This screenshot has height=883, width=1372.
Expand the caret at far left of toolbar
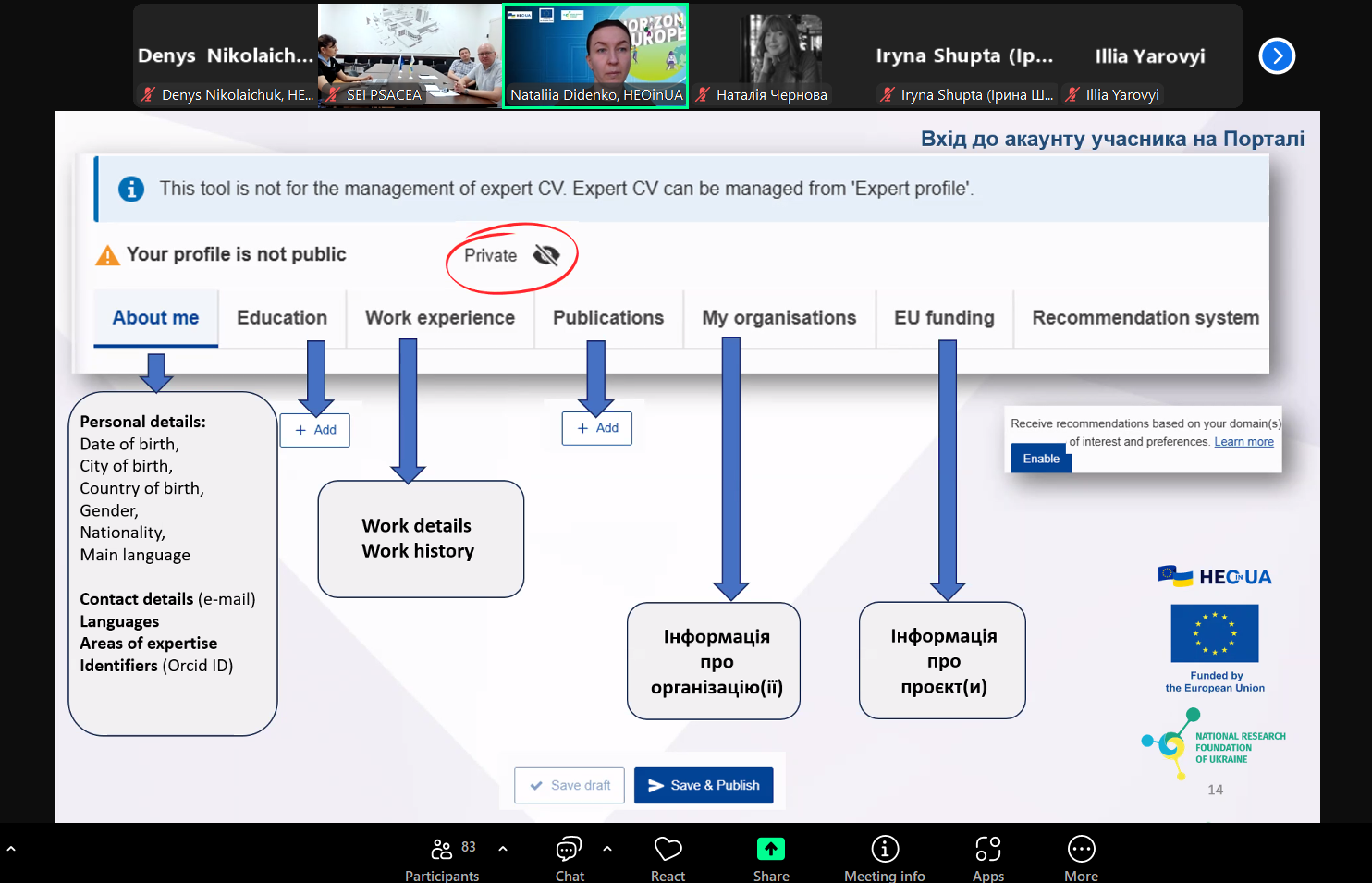click(11, 848)
